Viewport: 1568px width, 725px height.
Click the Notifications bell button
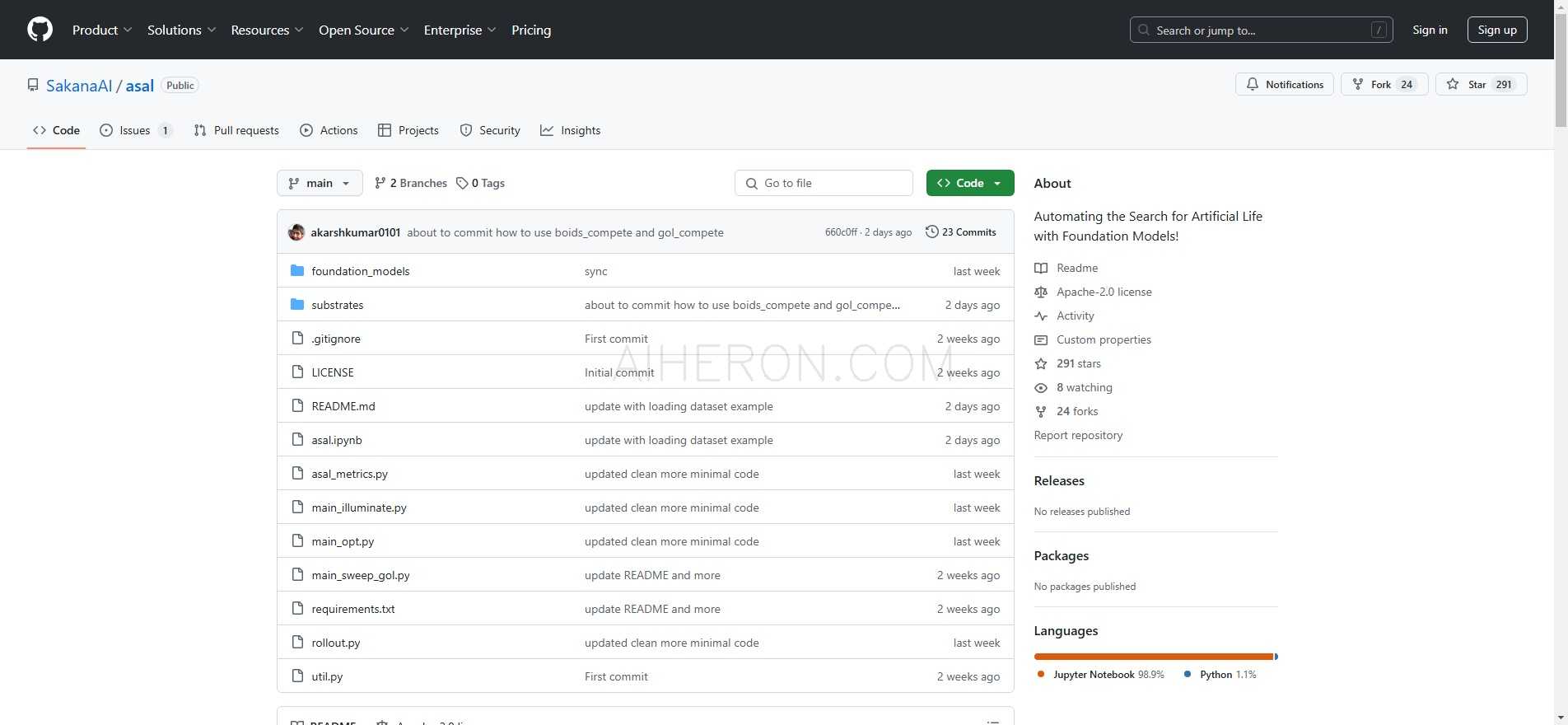pyautogui.click(x=1284, y=84)
